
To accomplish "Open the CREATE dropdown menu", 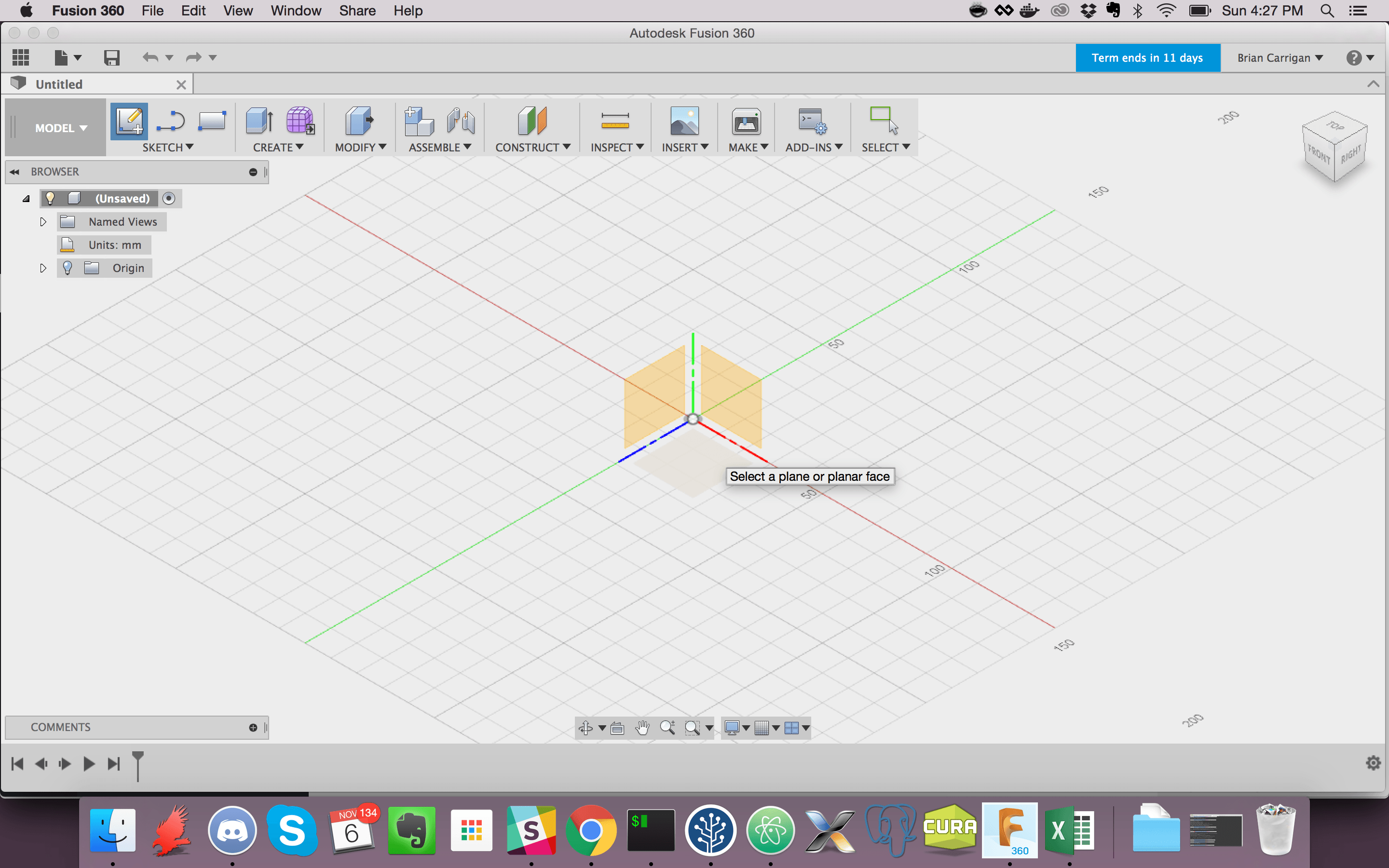I will point(278,148).
